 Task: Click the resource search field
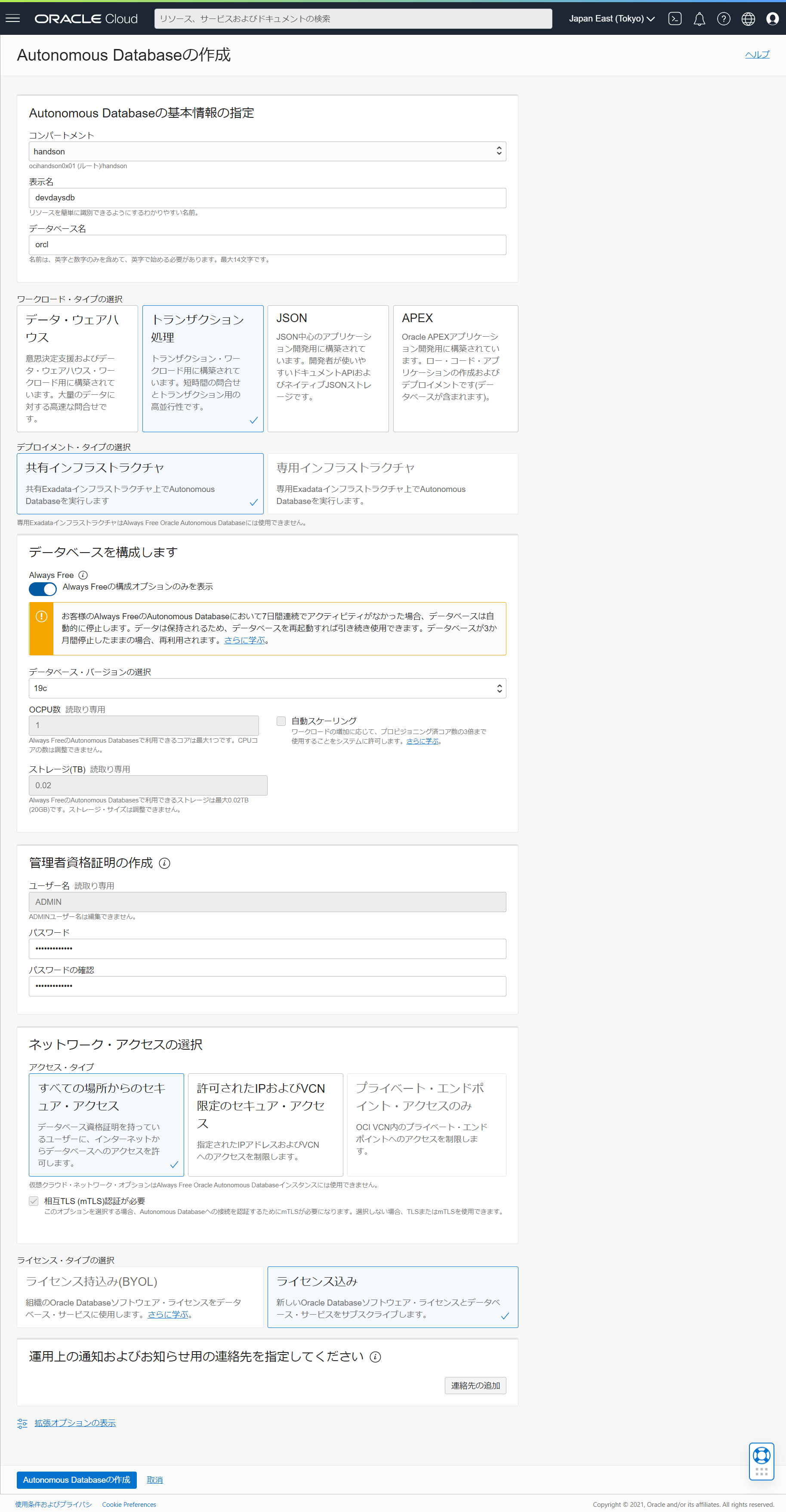[x=351, y=18]
